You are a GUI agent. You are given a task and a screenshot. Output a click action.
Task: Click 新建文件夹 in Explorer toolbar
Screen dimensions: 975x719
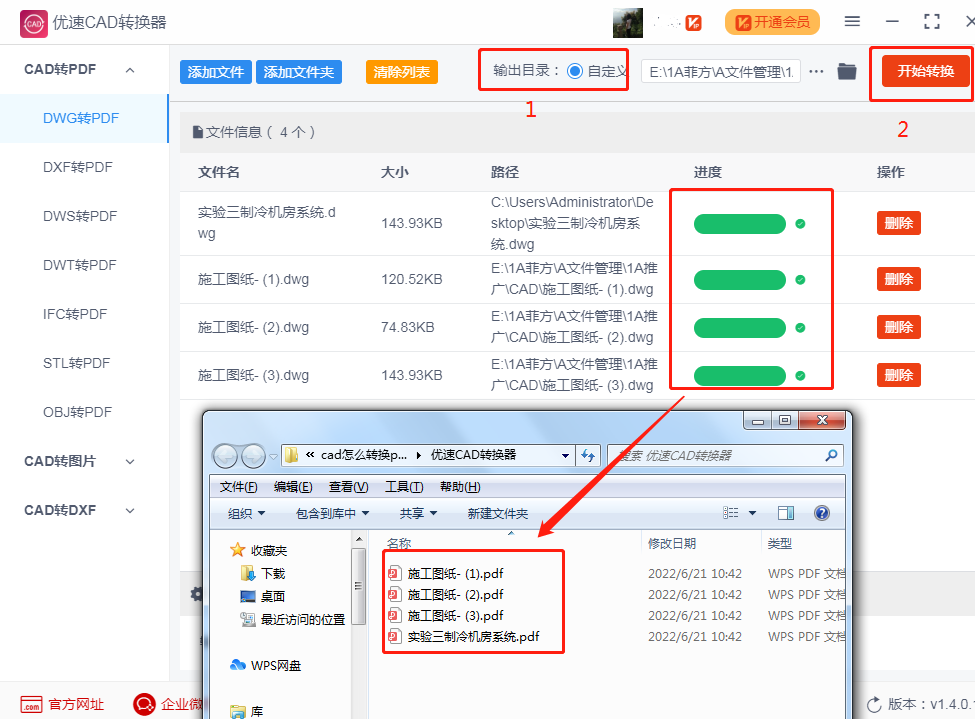point(497,514)
